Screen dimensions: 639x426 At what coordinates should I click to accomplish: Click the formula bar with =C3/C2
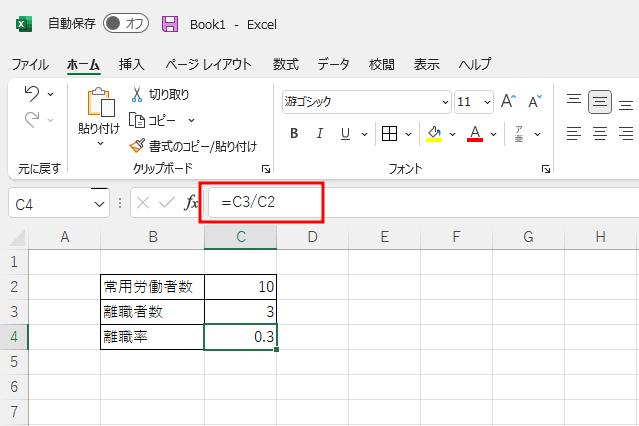(423, 202)
